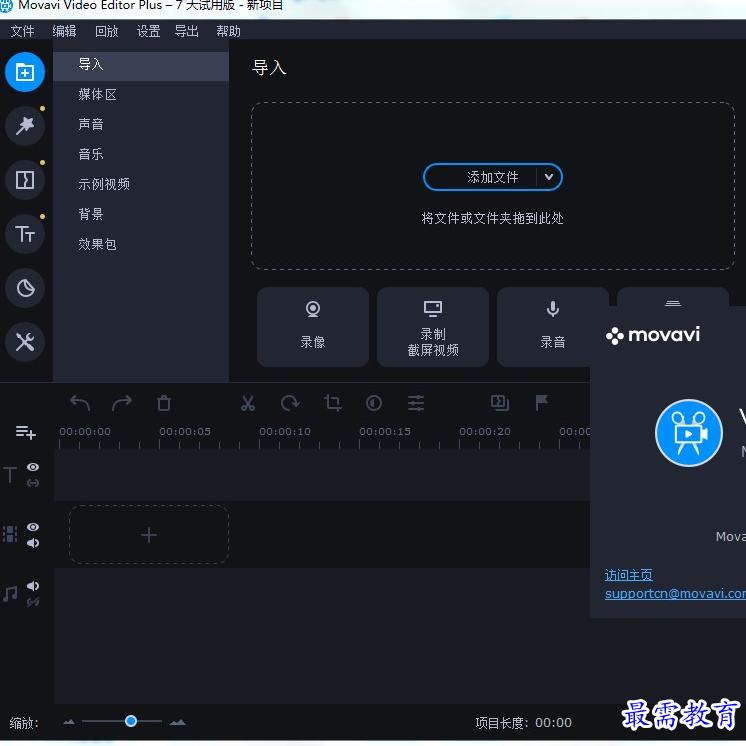Click the supportcn@movavi.com email link

coord(675,593)
